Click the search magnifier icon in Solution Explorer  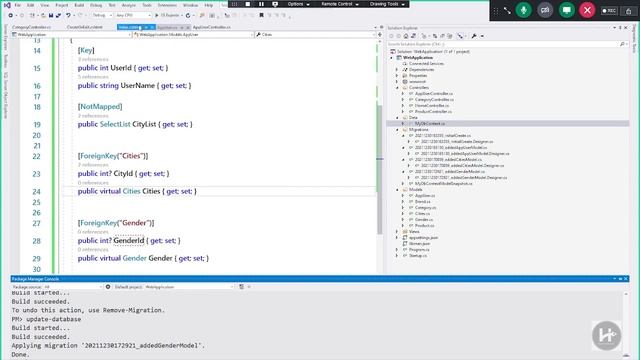pyautogui.click(x=622, y=44)
